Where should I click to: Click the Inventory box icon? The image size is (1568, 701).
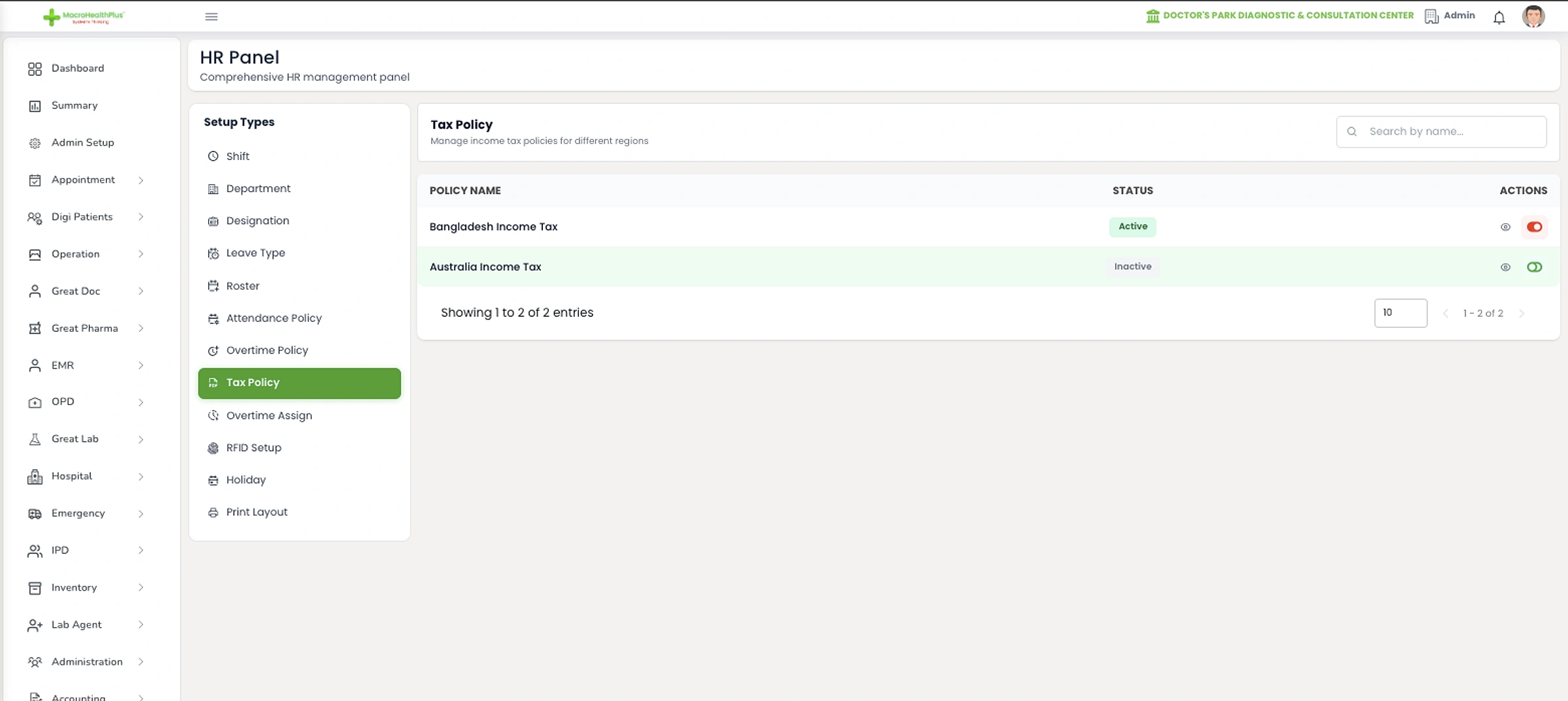[35, 589]
